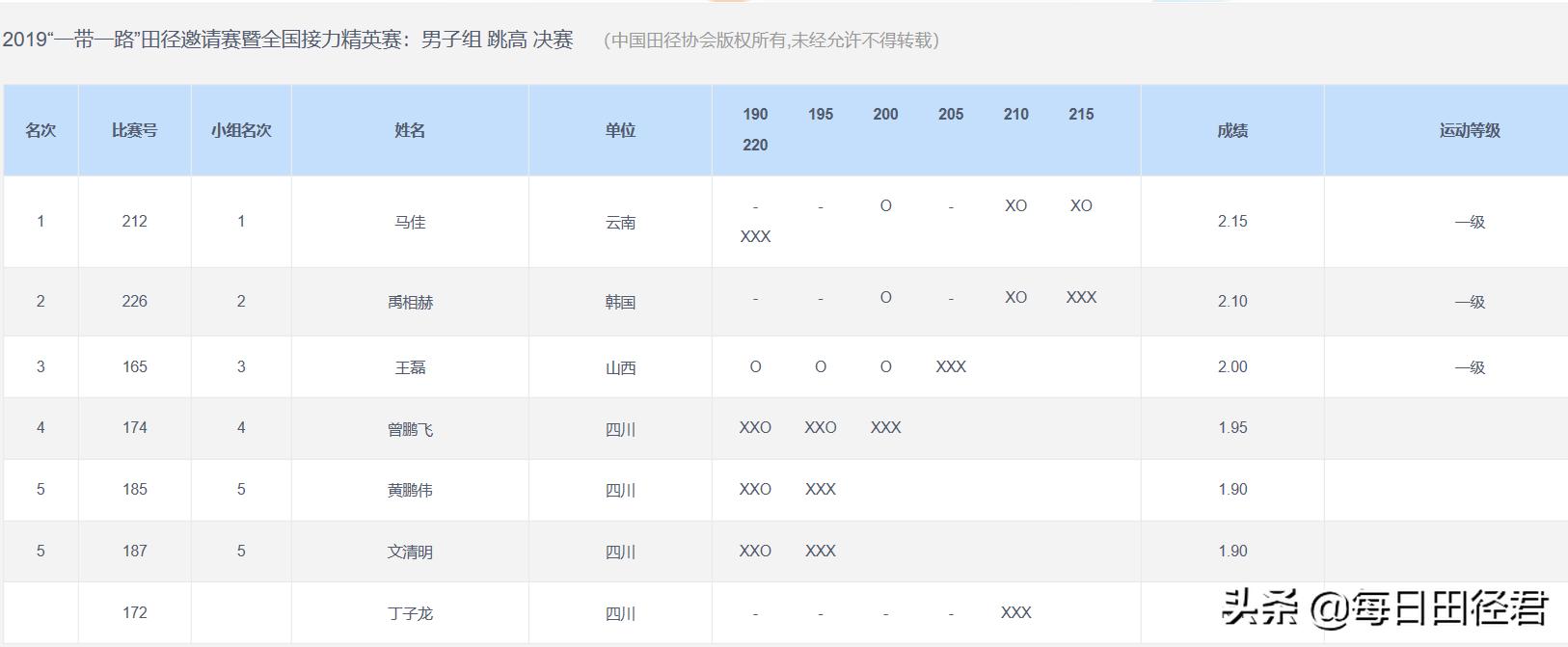Click athlete name 曾鹏飞
The height and width of the screenshot is (647, 1568).
tap(410, 428)
